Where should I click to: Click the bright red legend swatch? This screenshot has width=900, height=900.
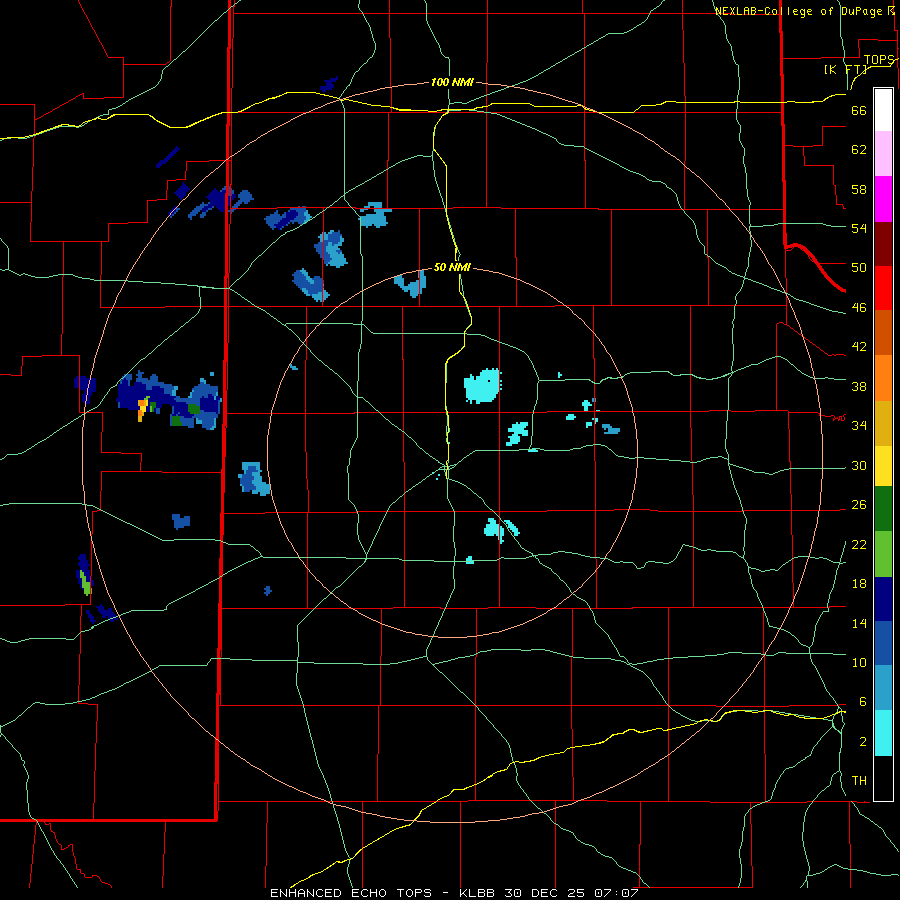point(883,288)
